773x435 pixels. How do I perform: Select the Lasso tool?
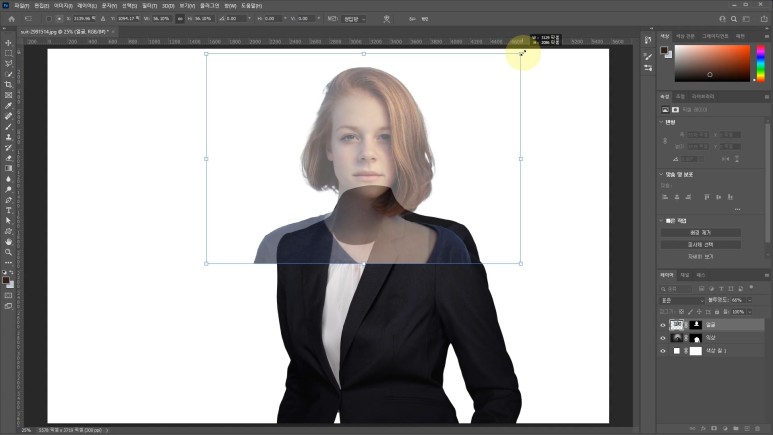tap(8, 64)
